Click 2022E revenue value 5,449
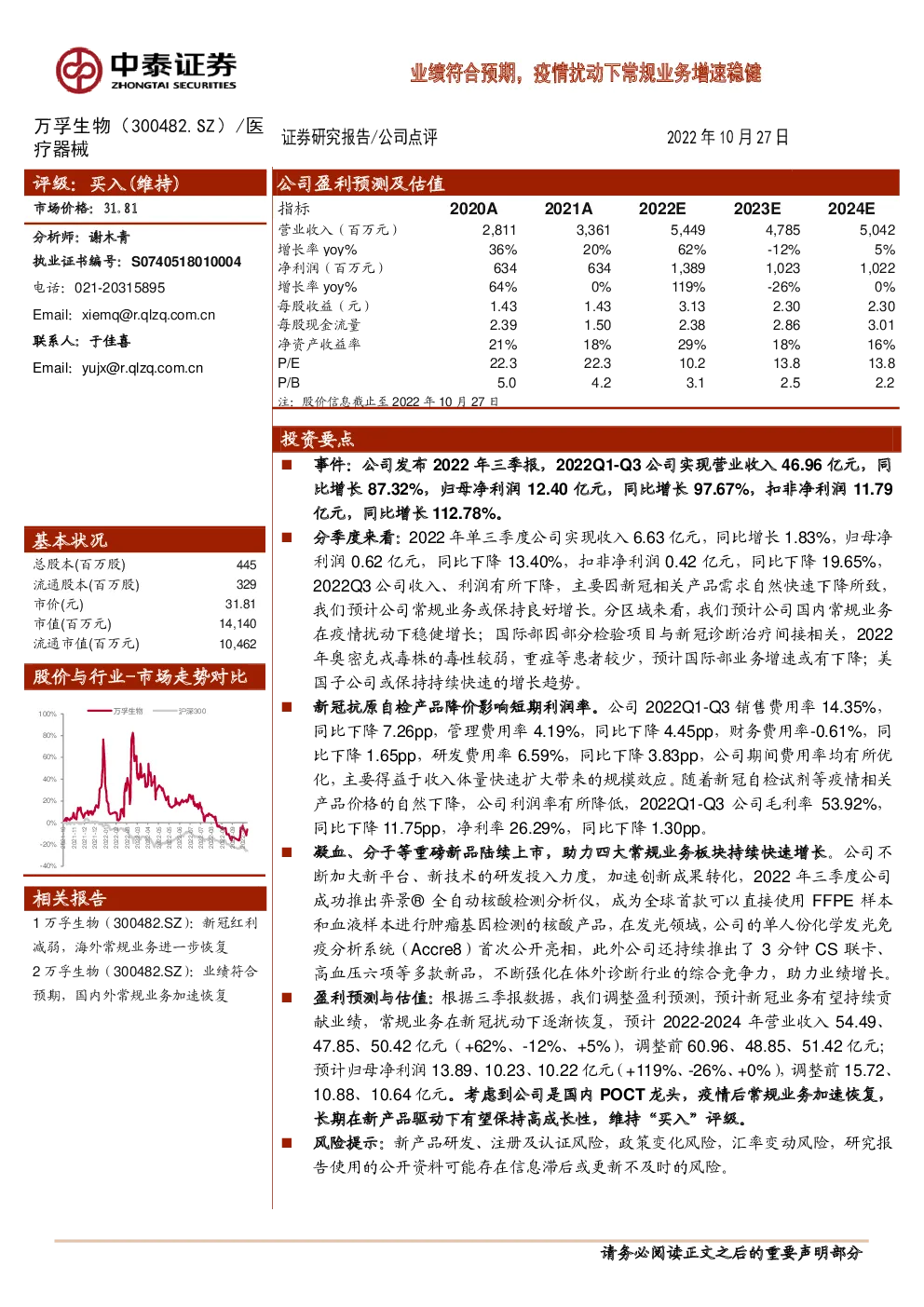This screenshot has height=1307, width=924. (x=688, y=230)
